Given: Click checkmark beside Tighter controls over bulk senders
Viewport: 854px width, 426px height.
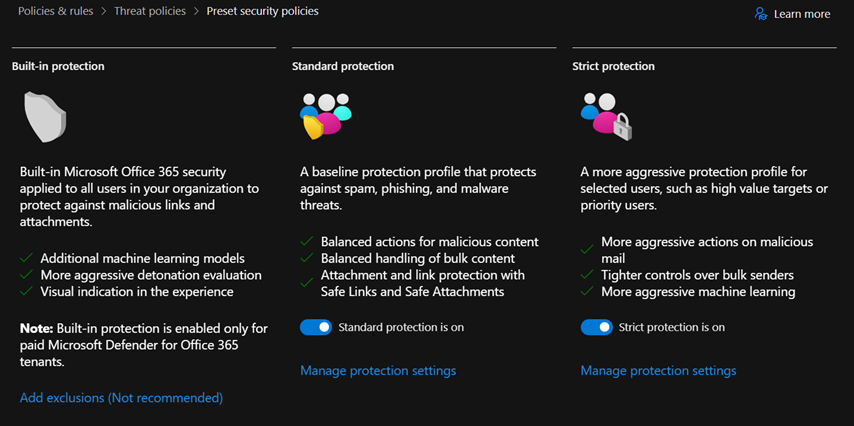Looking at the screenshot, I should click(587, 275).
